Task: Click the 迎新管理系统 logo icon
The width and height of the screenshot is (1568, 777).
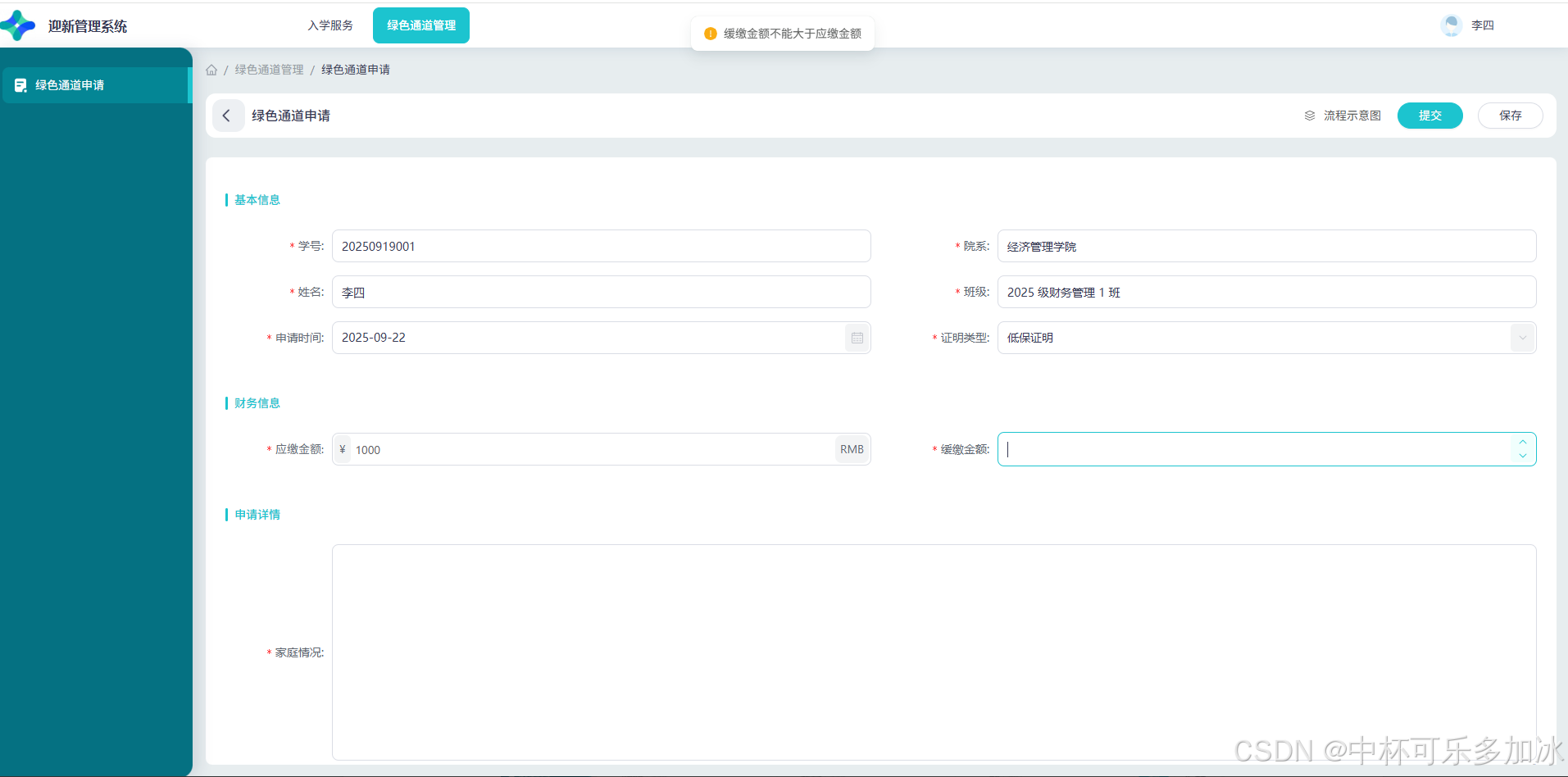Action: point(18,25)
